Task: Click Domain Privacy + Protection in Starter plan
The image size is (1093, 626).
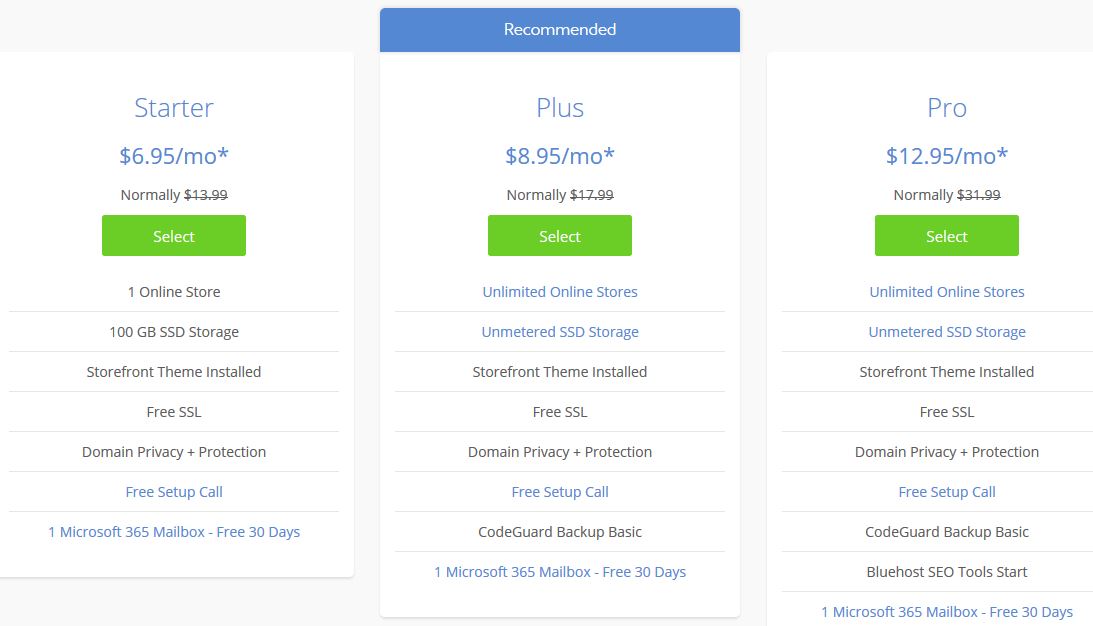Action: 174,452
